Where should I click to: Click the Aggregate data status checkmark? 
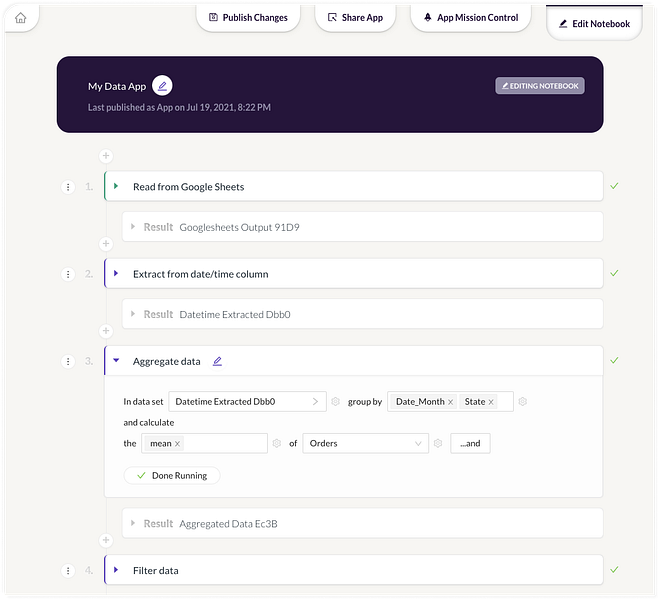(614, 360)
